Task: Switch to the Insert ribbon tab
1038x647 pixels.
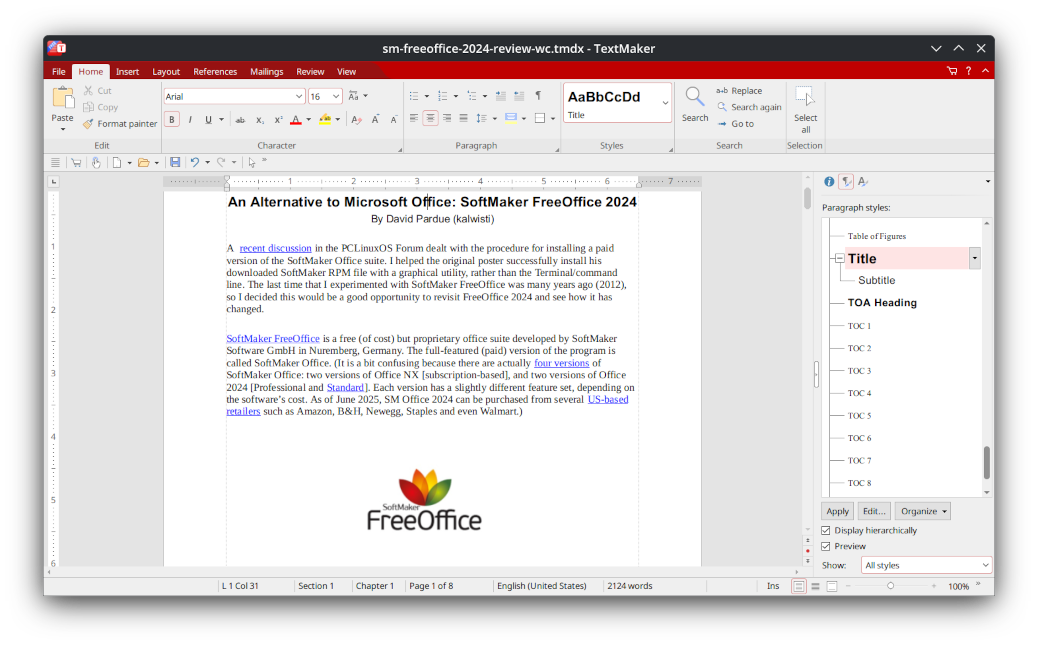Action: click(x=127, y=71)
